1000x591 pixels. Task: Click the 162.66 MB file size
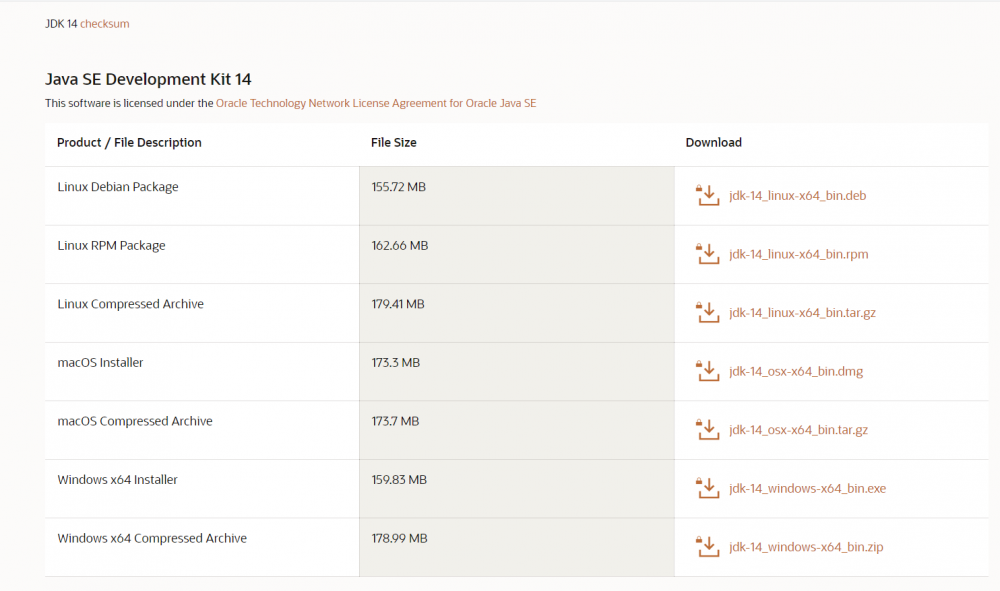400,245
